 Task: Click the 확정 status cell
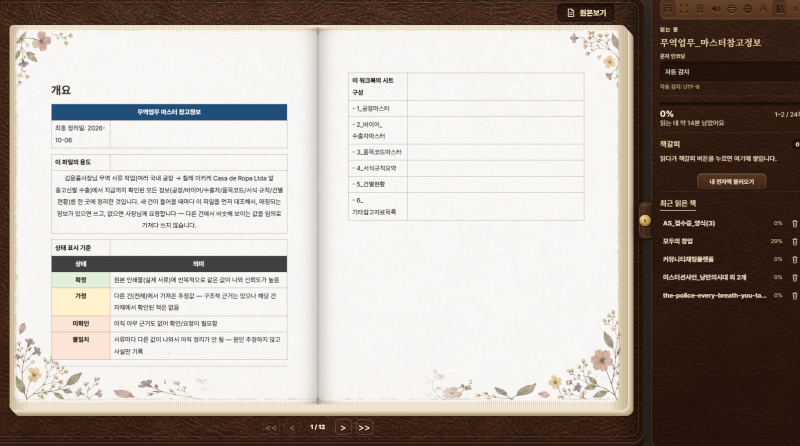coord(81,280)
